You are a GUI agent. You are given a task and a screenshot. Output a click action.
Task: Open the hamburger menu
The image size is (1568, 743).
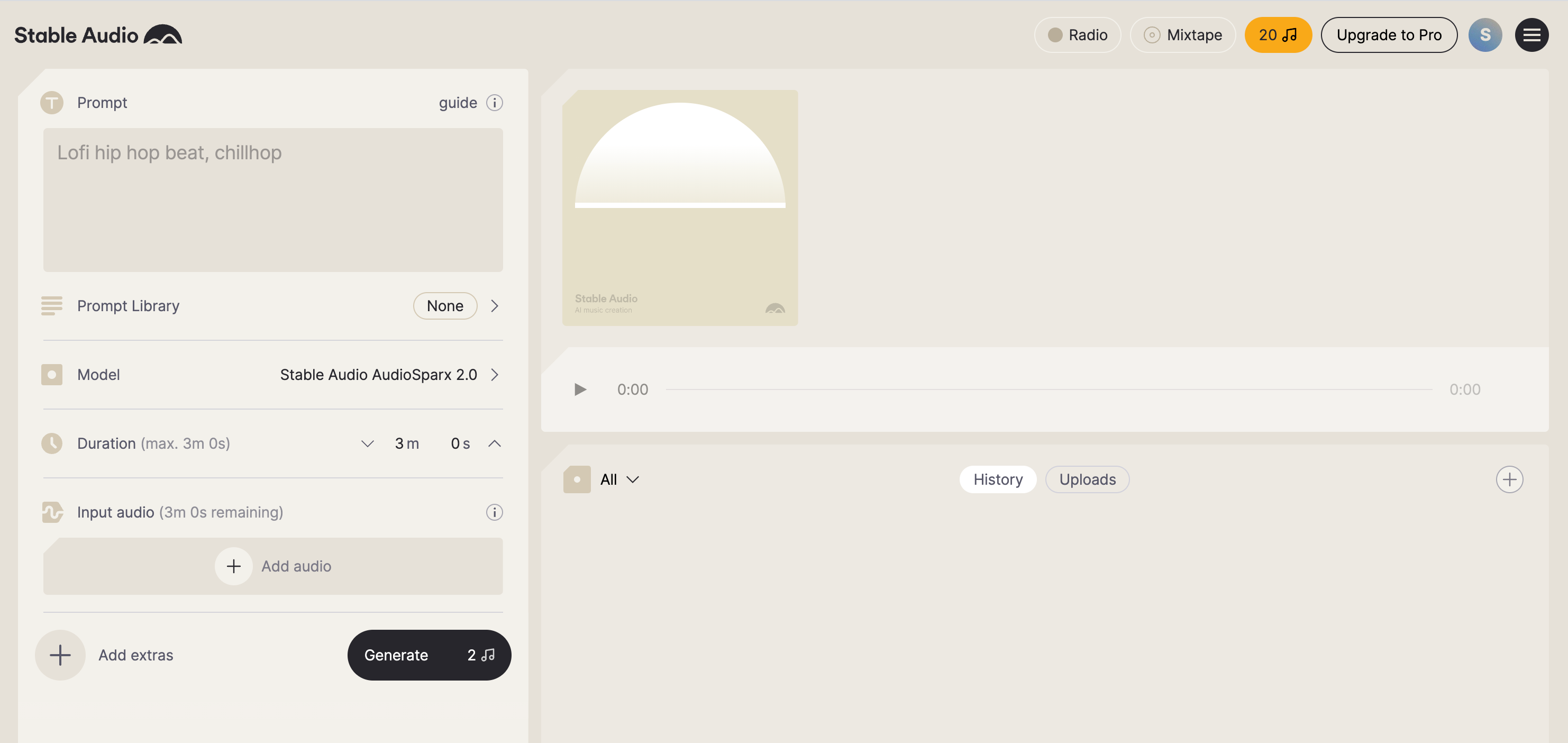click(1531, 35)
